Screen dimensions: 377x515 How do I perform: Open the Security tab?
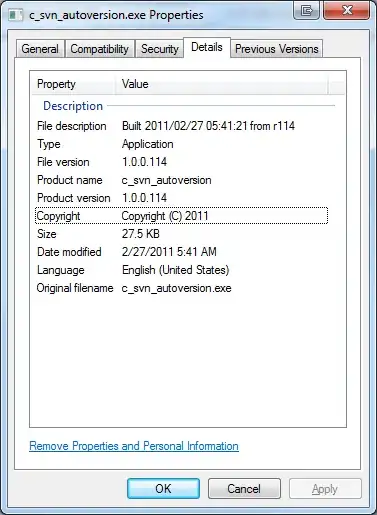tap(159, 49)
